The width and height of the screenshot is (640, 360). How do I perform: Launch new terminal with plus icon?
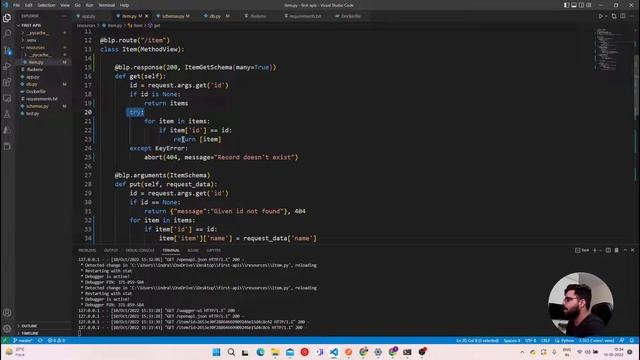(x=594, y=250)
